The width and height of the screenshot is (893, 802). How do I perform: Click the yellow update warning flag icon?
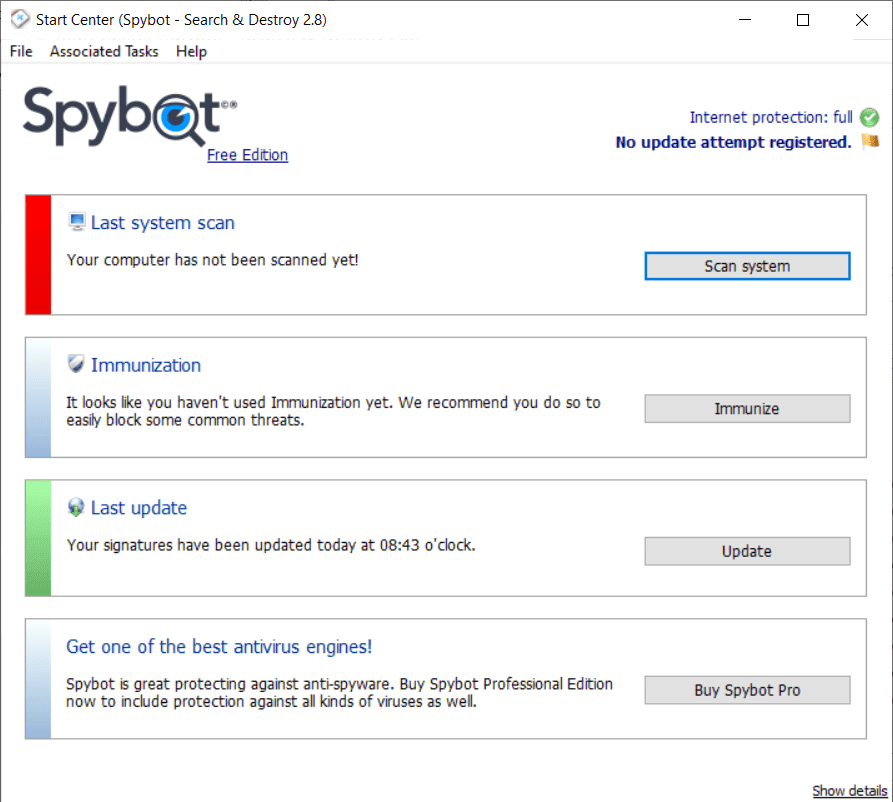click(x=870, y=141)
